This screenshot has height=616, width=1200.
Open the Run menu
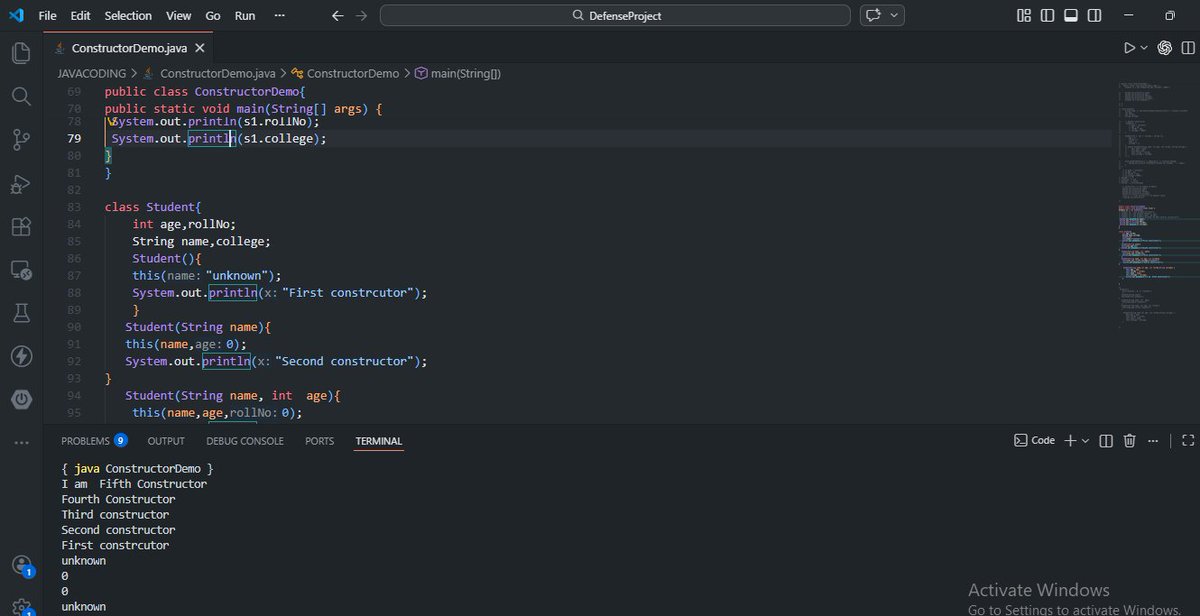pos(245,16)
